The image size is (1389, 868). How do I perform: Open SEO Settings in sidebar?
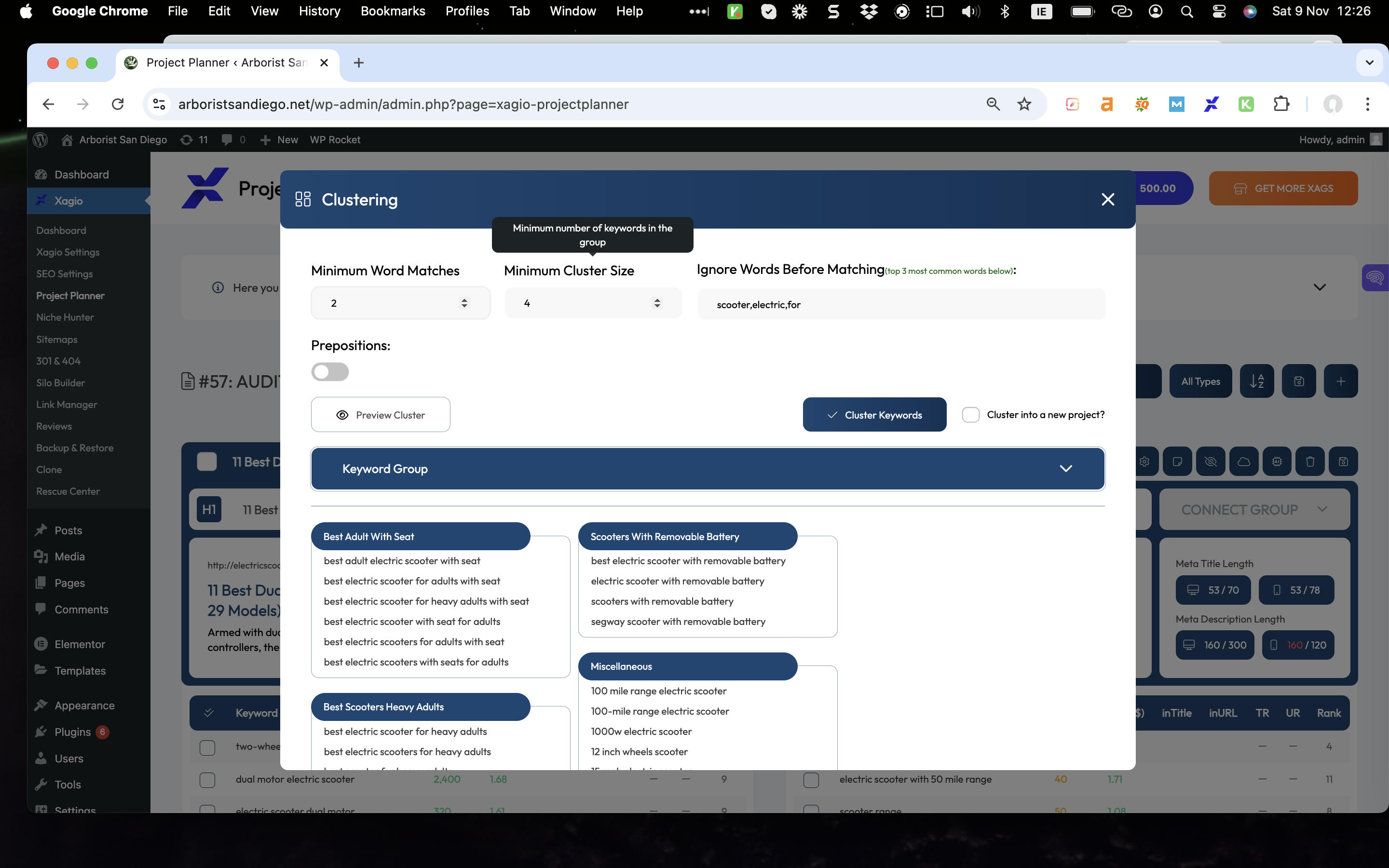64,274
